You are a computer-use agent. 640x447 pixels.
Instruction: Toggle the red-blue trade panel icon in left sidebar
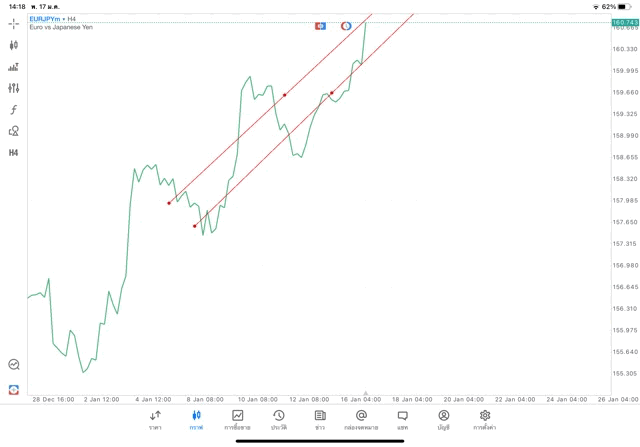[14, 389]
